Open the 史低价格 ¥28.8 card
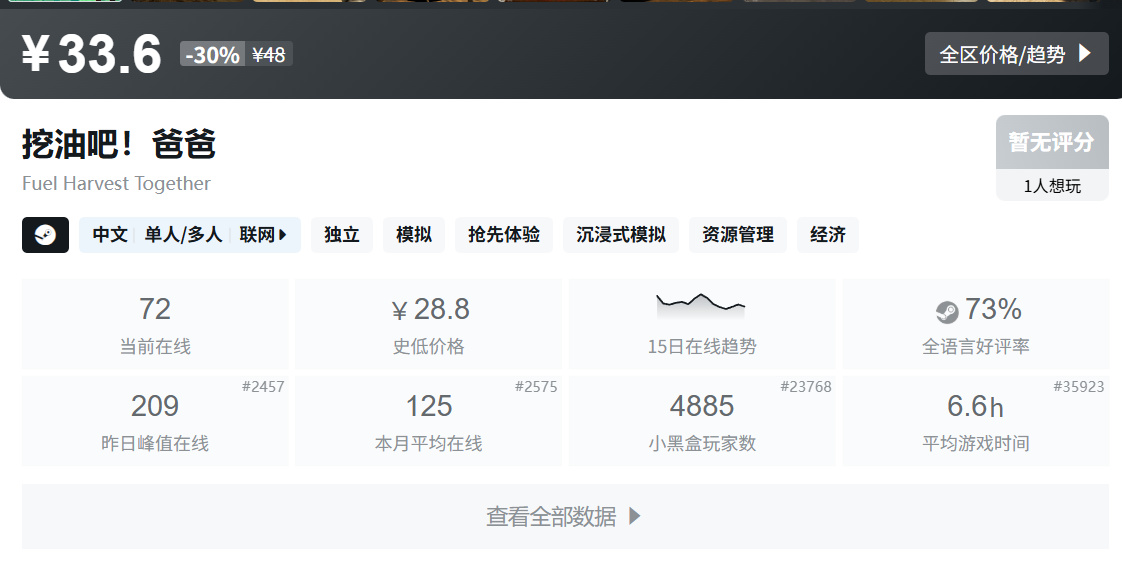Viewport: 1122px width, 576px height. (429, 324)
